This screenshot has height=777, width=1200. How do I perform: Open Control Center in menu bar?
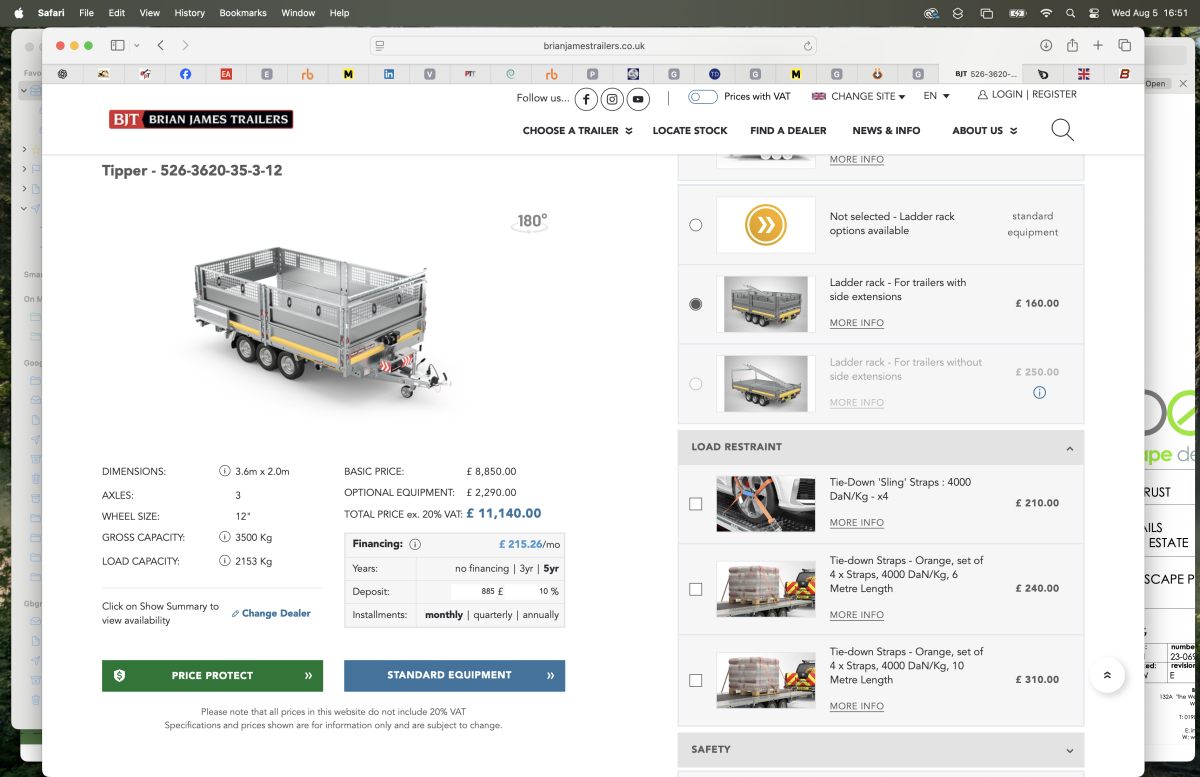pos(1094,13)
